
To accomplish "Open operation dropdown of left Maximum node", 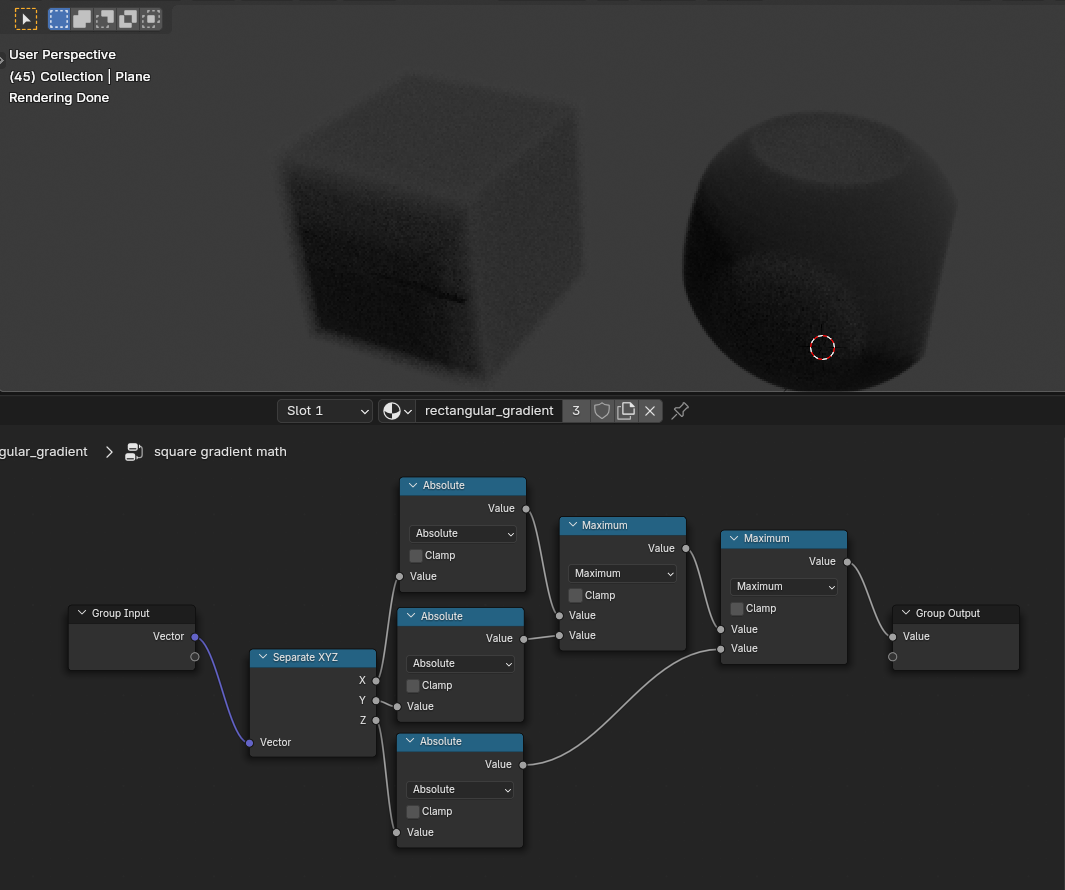I will (622, 573).
